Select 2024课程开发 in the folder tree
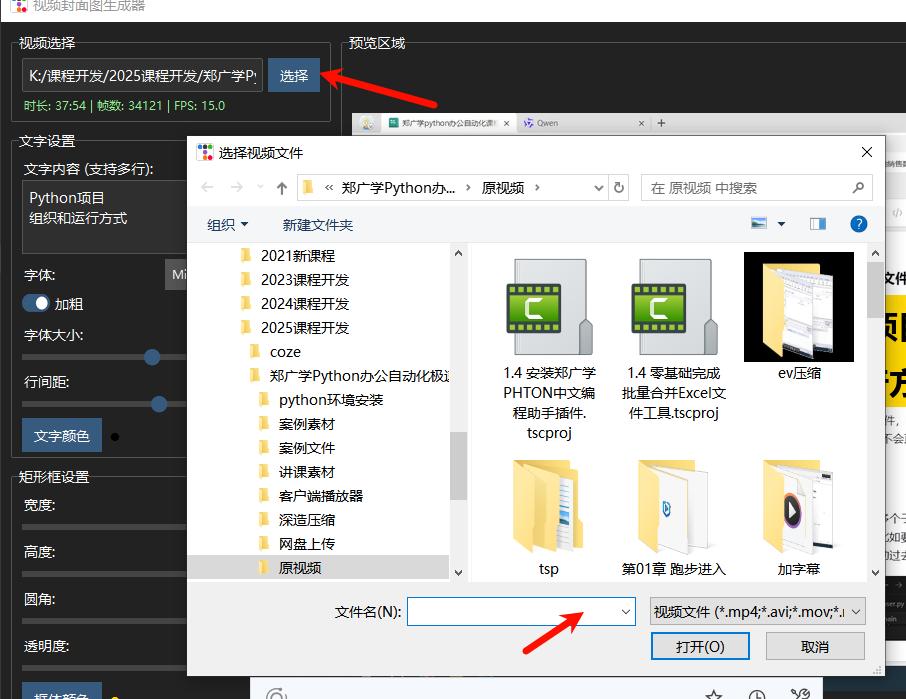 tap(304, 304)
